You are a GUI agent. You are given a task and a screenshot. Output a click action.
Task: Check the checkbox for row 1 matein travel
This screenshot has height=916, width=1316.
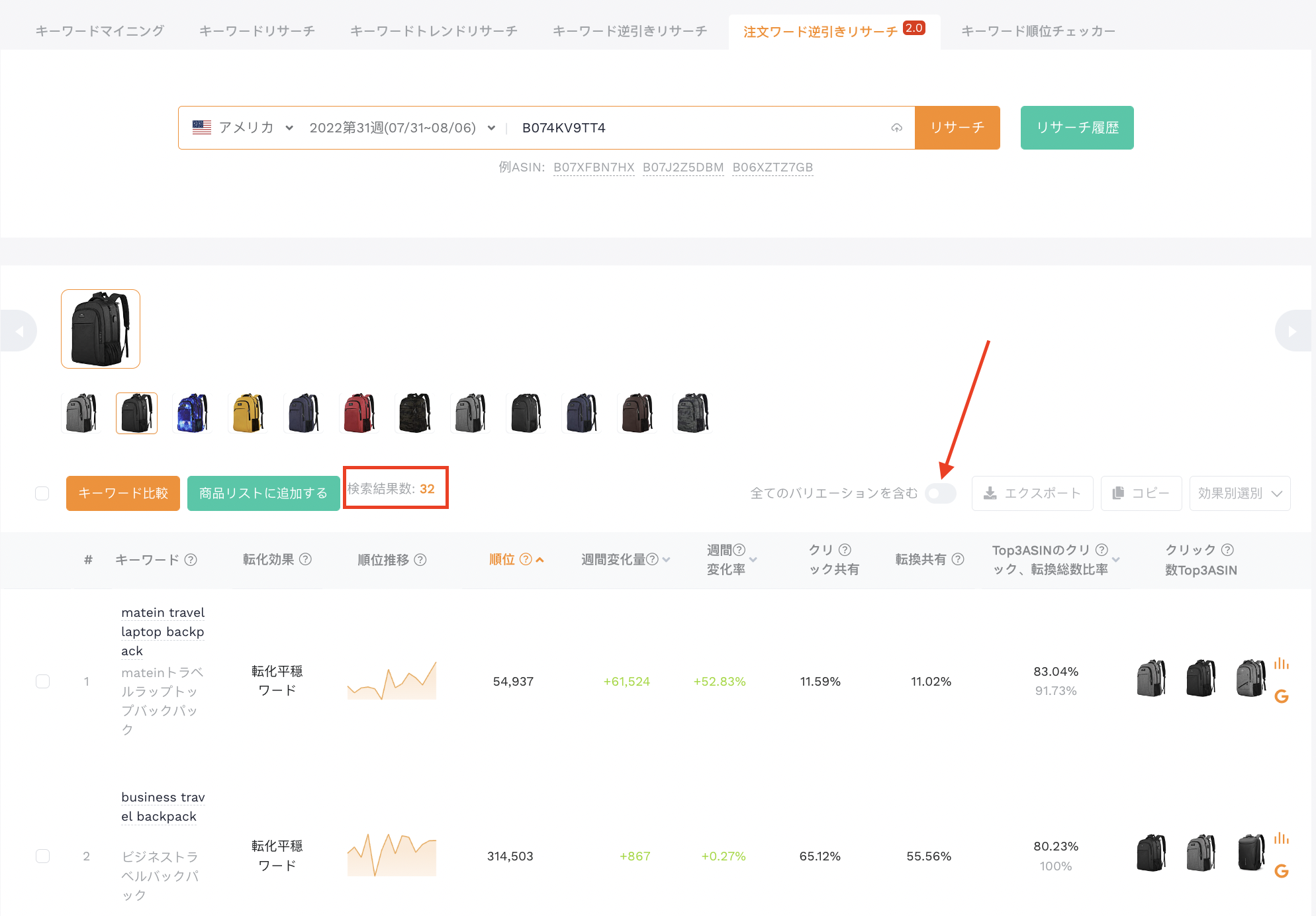[x=42, y=681]
